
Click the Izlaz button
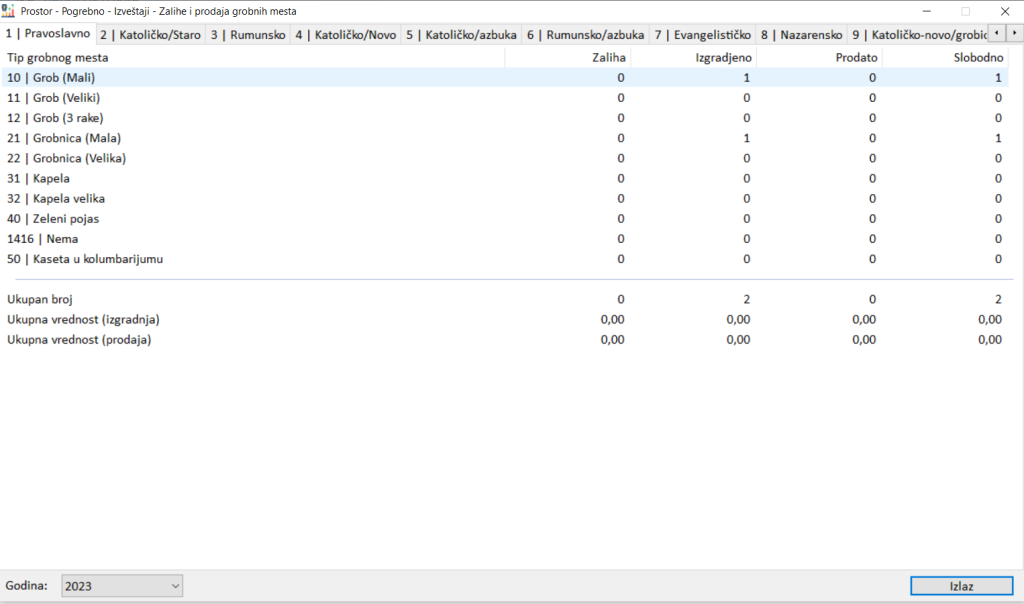click(x=960, y=586)
